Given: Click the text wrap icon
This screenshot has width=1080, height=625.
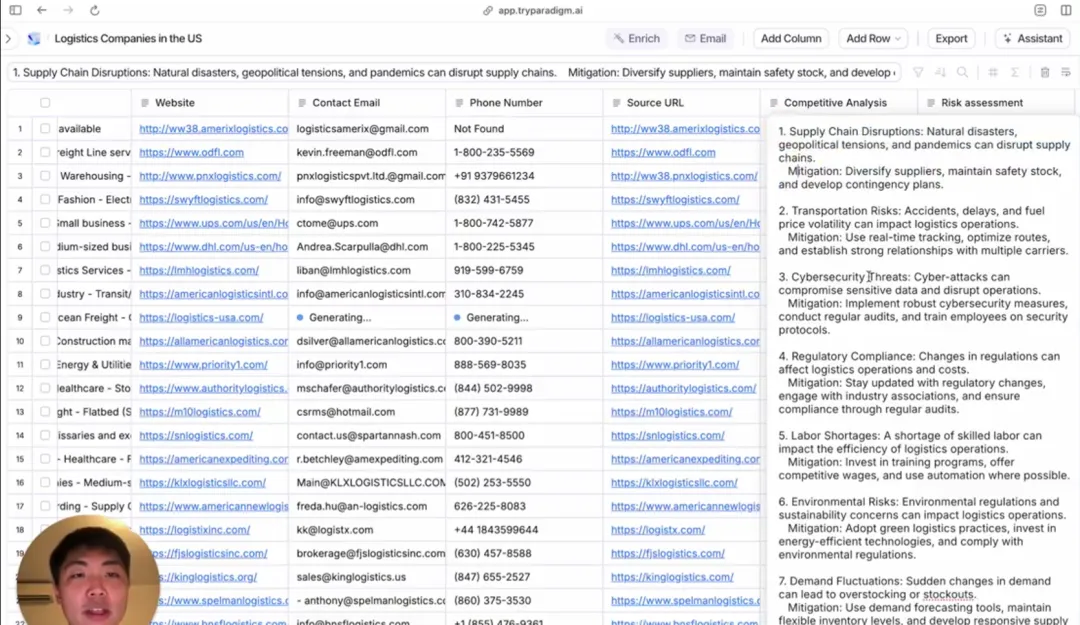Looking at the screenshot, I should (x=1064, y=73).
